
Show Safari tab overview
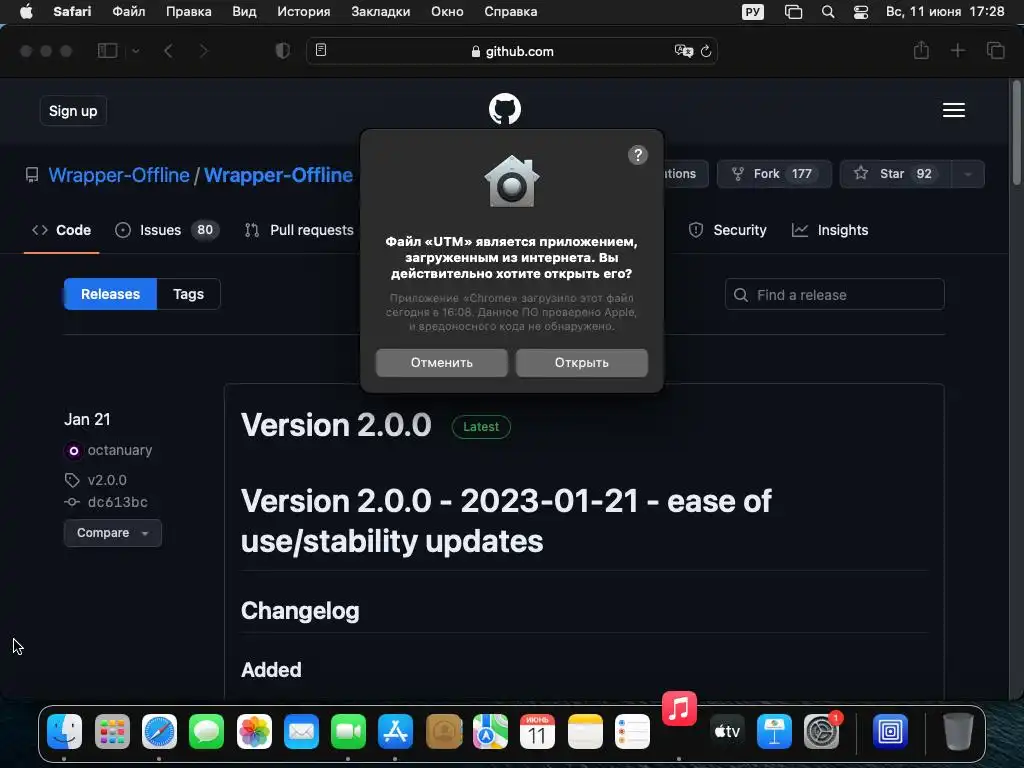tap(995, 50)
